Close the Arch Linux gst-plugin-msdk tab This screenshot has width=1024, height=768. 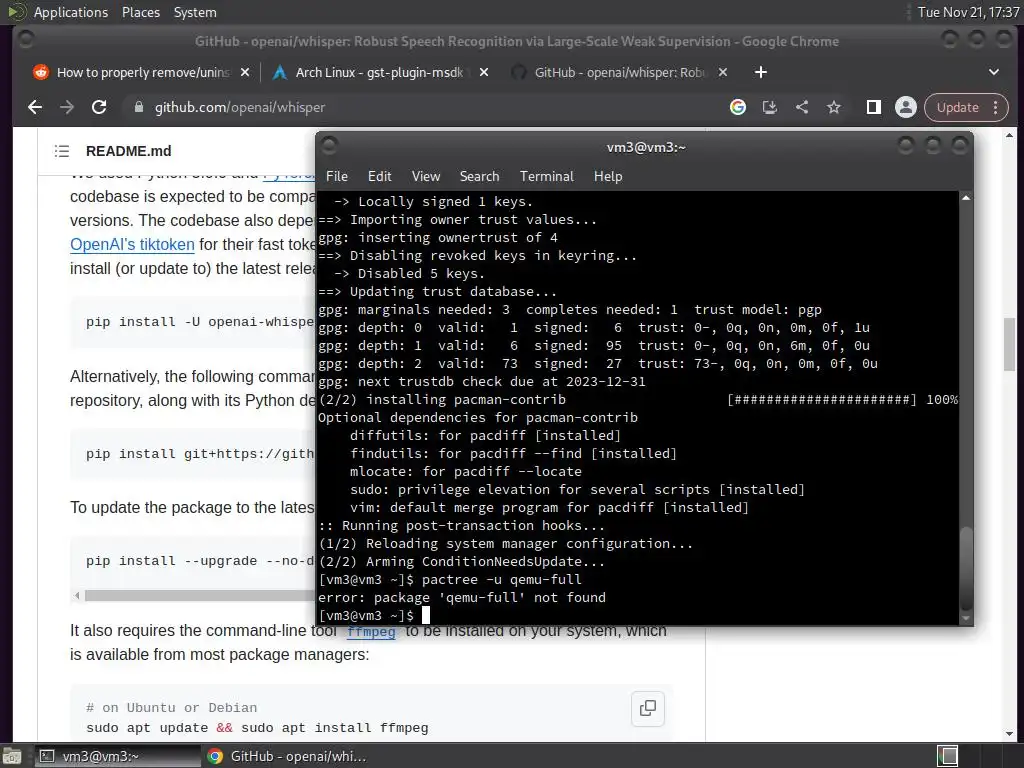click(x=484, y=72)
